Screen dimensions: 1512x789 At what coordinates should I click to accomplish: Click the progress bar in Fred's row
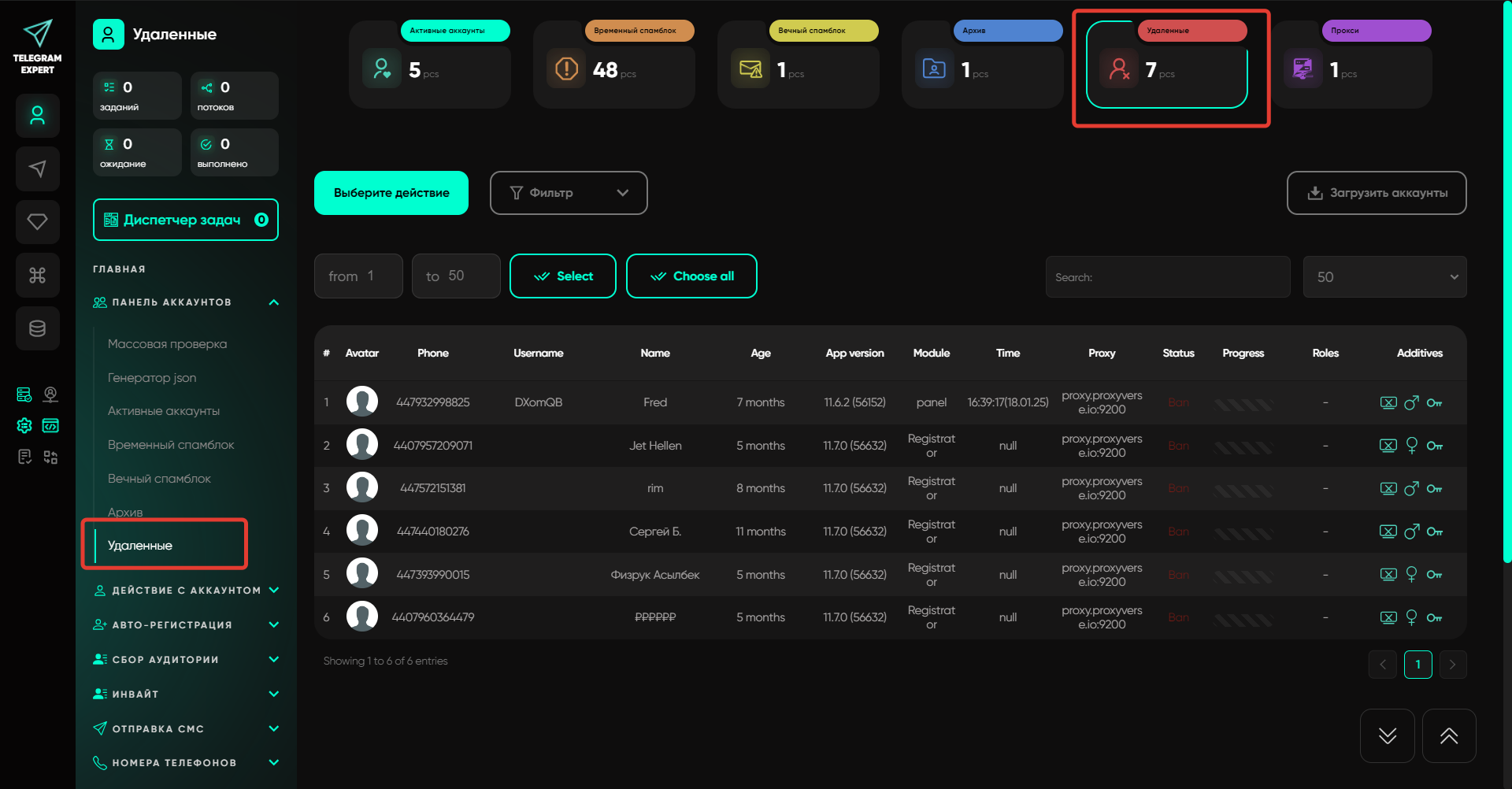(1243, 404)
